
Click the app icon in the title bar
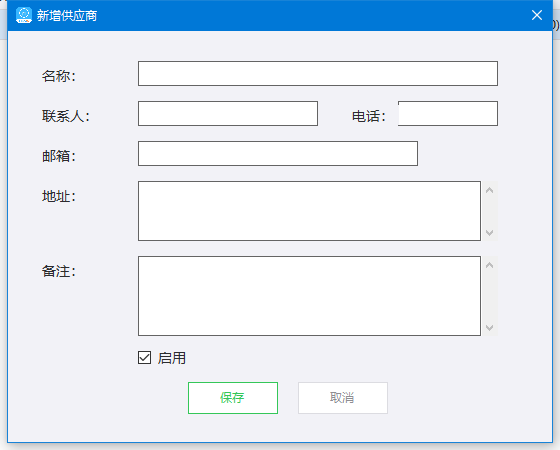coord(24,15)
